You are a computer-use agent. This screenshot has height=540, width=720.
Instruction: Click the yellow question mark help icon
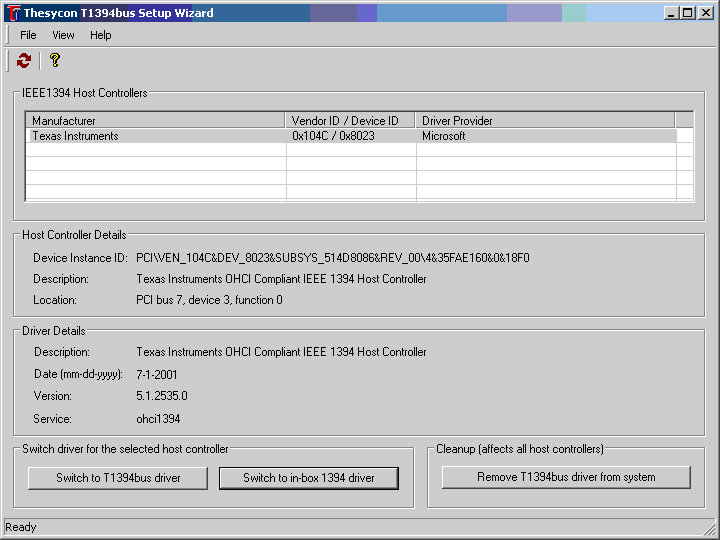click(x=55, y=61)
